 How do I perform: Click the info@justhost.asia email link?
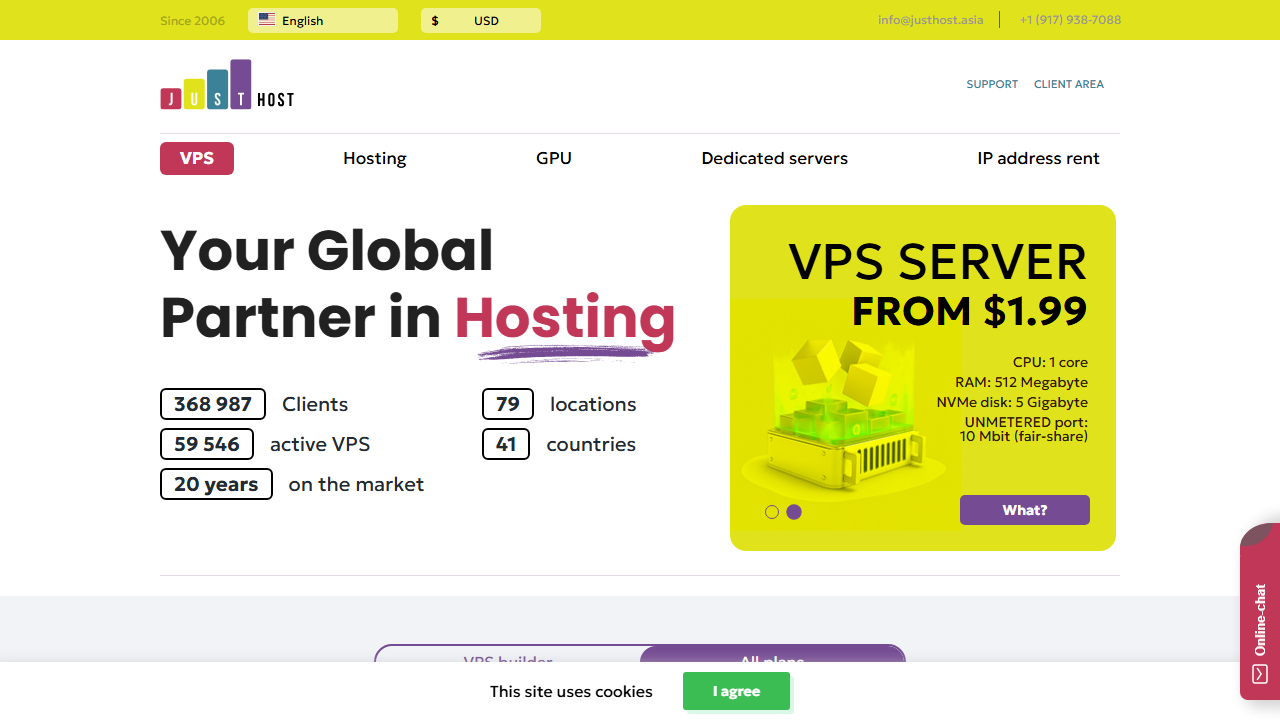(x=931, y=20)
